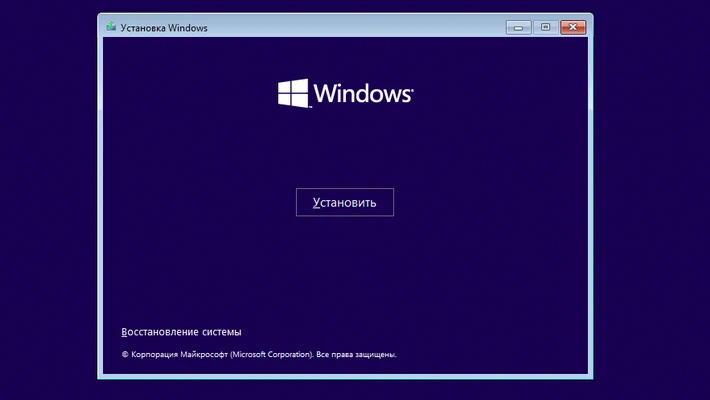The width and height of the screenshot is (710, 400).
Task: Click the Установить install button
Action: [x=345, y=202]
